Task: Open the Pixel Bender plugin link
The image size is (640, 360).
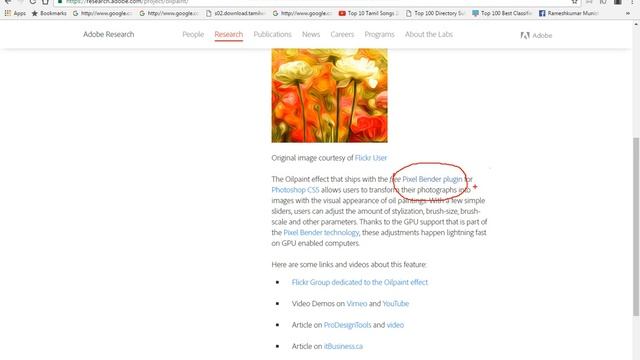Action: coord(432,179)
